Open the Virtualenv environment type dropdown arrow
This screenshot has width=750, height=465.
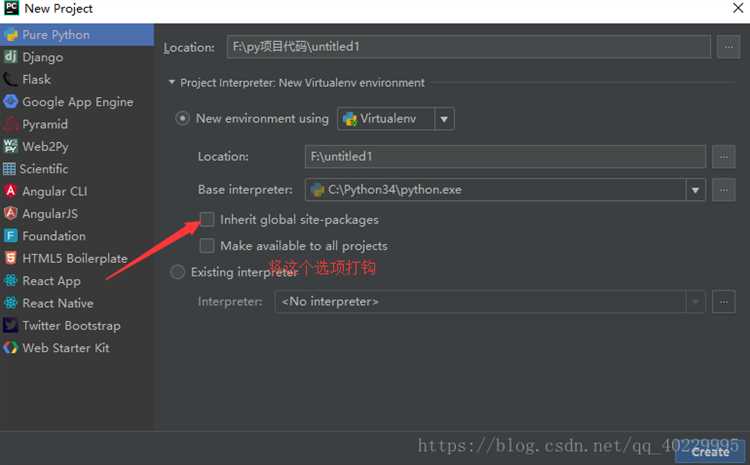tap(444, 119)
